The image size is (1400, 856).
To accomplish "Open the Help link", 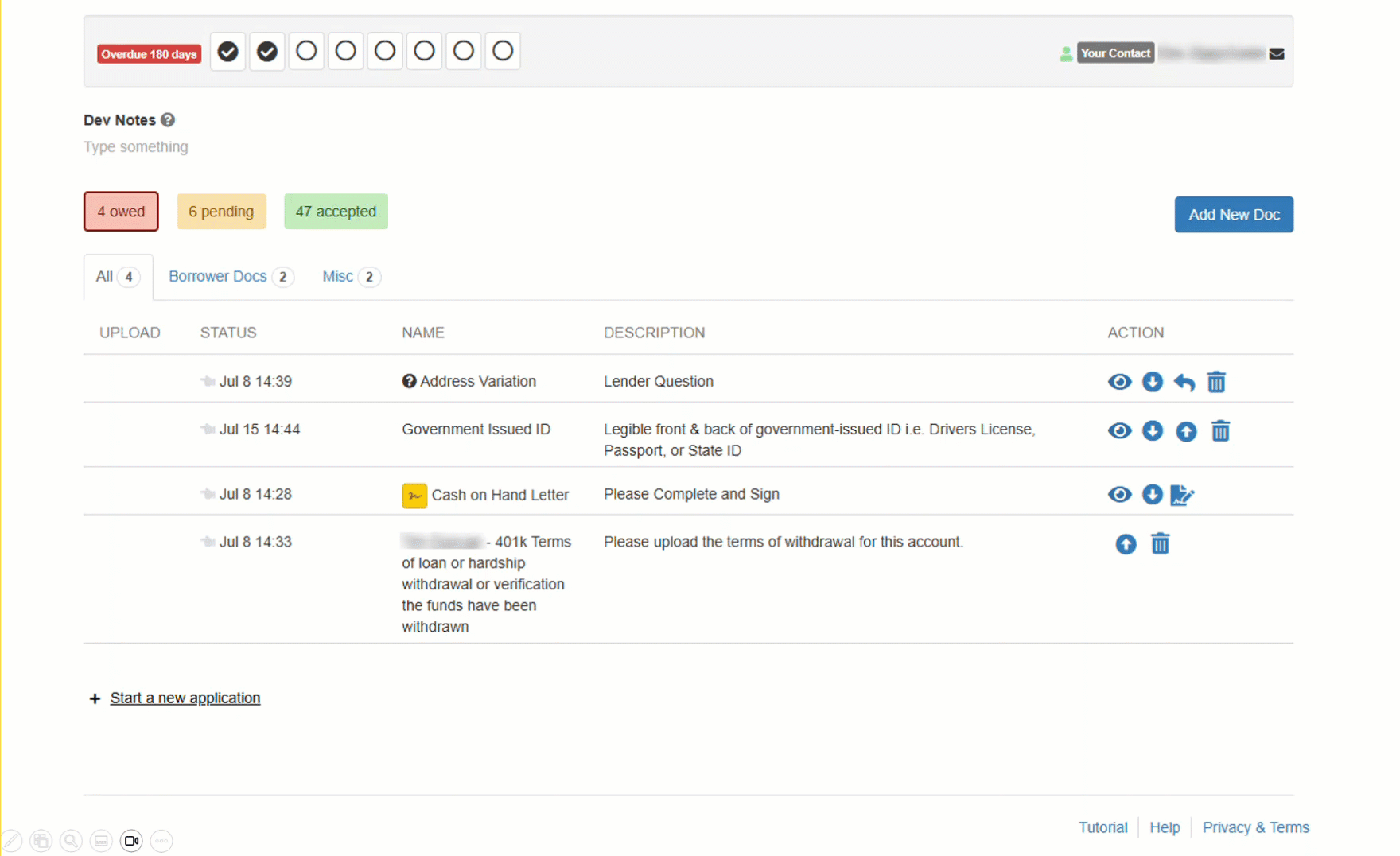I will coord(1165,827).
